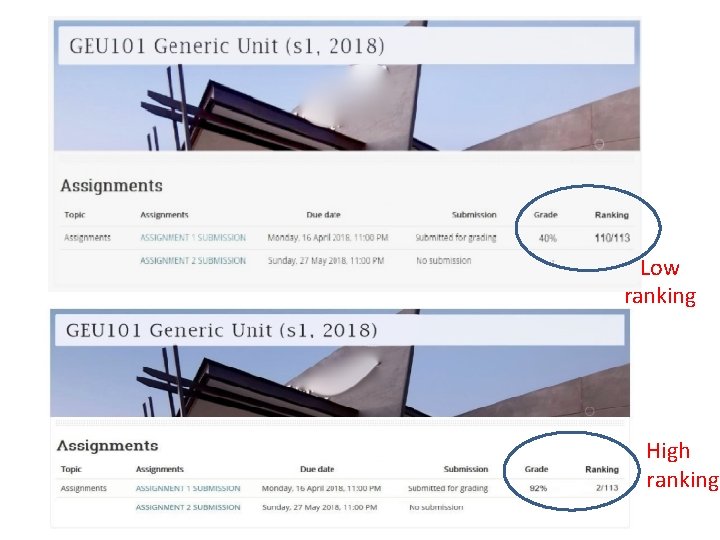Open Assignment 1 Submission link in bottom table
The image size is (720, 540).
pyautogui.click(x=188, y=488)
